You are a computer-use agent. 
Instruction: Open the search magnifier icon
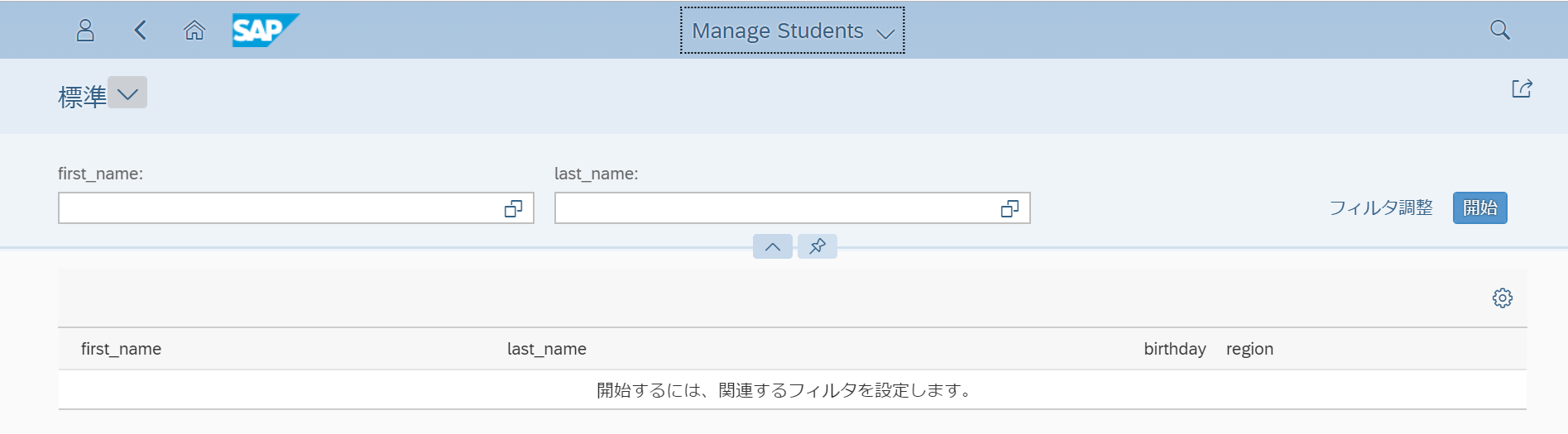tap(1499, 31)
